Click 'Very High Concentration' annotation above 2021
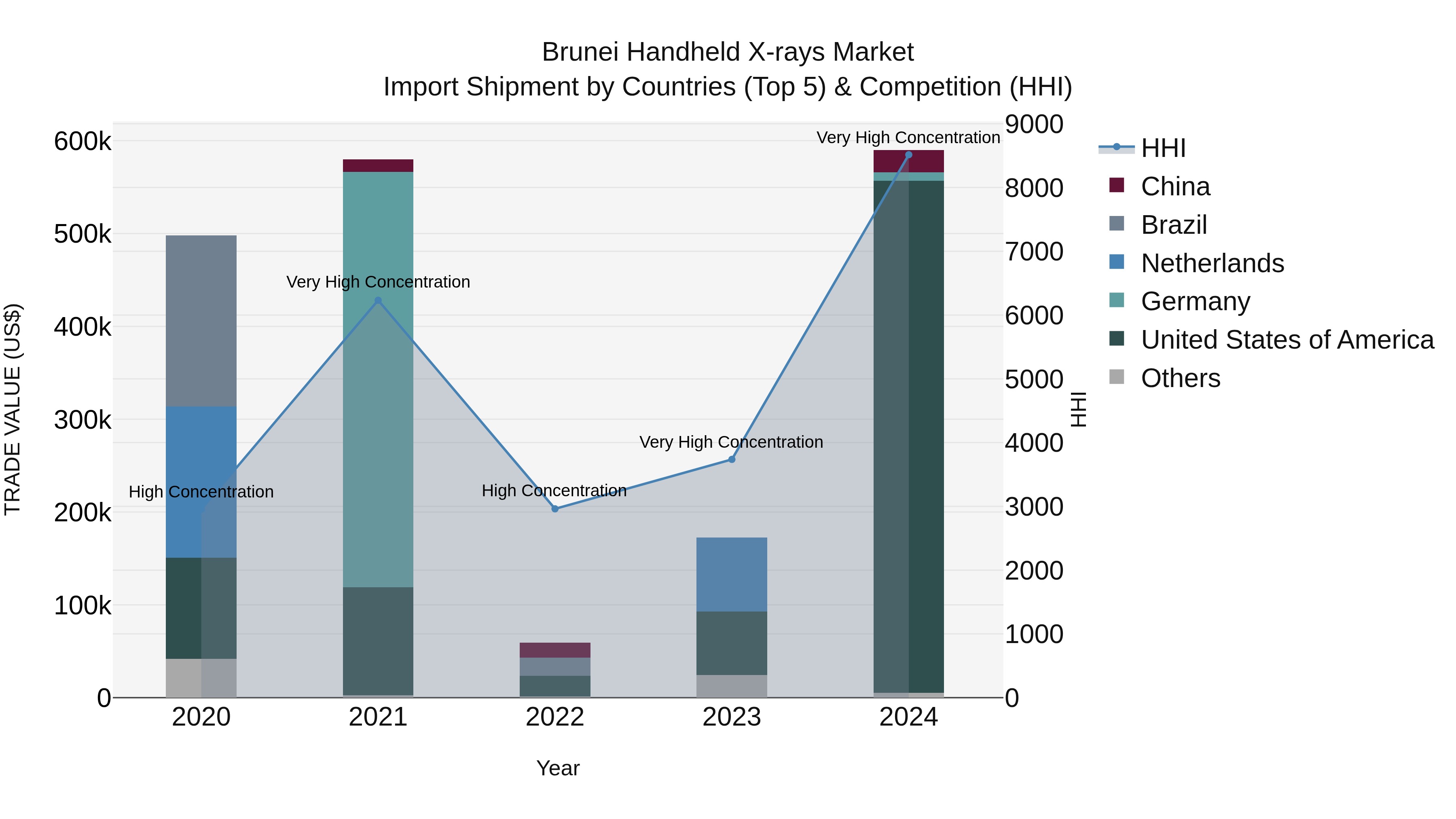This screenshot has height=819, width=1456. coord(378,281)
